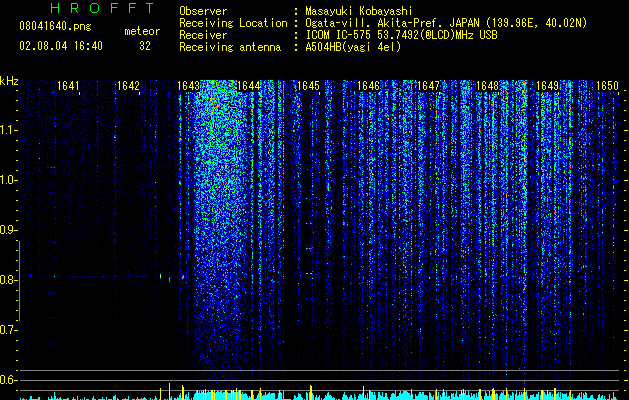Click the 1649 time marker

tap(548, 86)
